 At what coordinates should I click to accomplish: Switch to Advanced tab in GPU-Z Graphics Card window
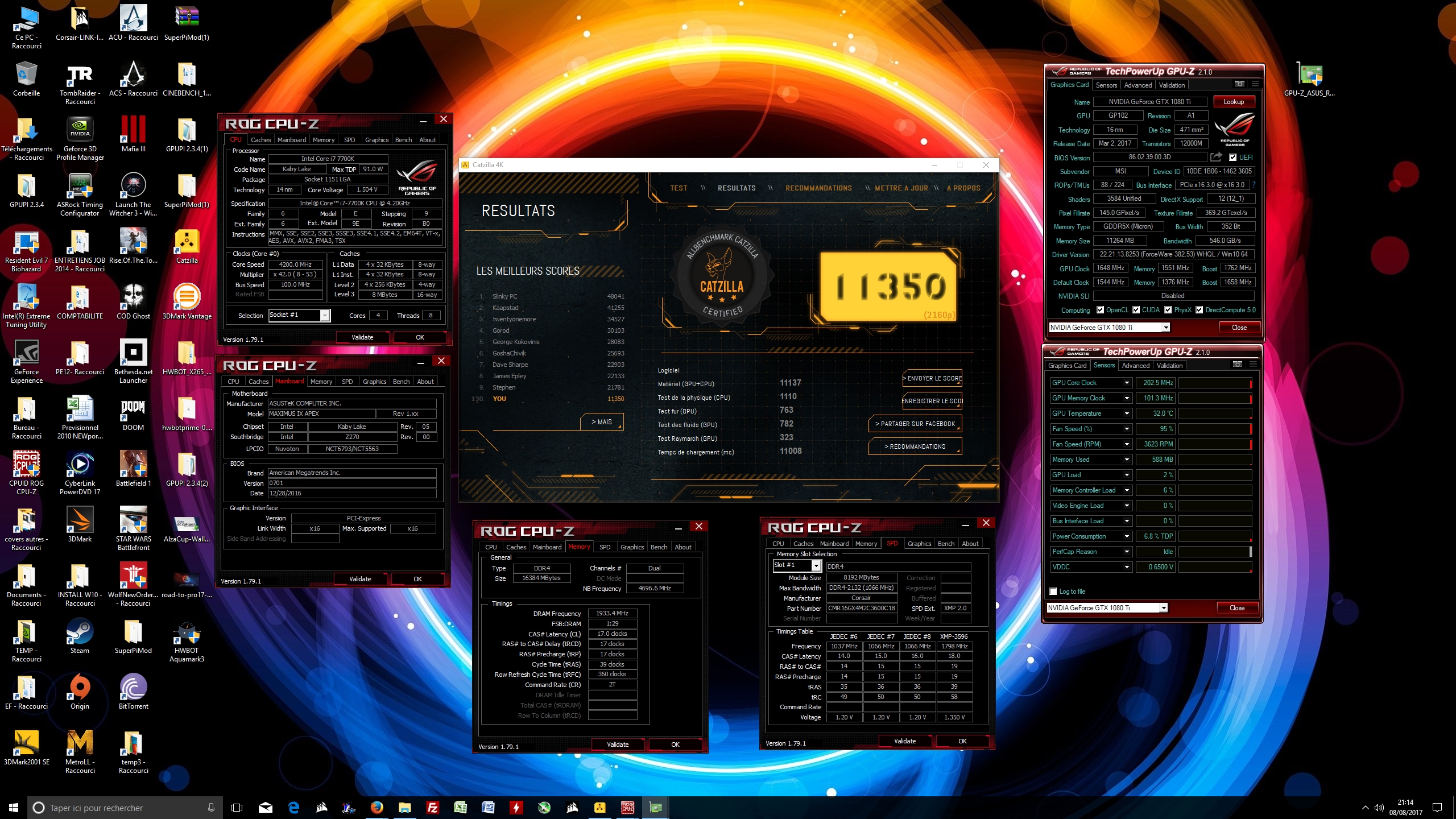coord(1138,85)
